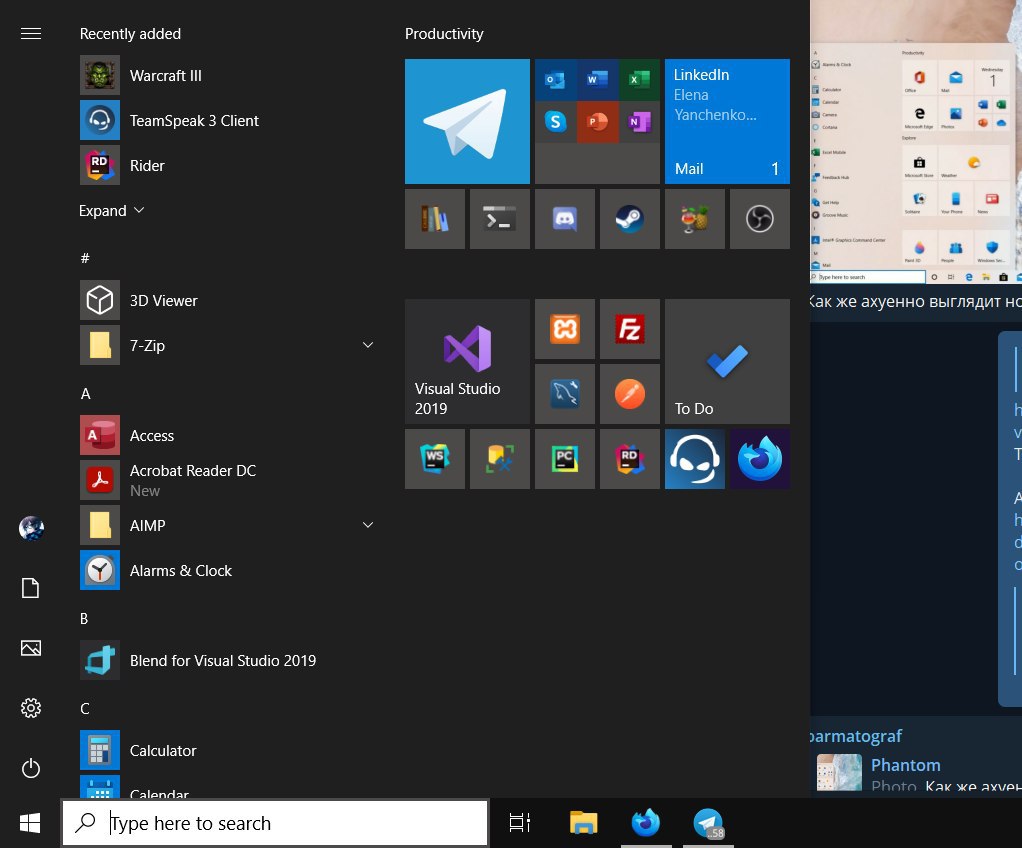Viewport: 1022px width, 848px height.
Task: Launch the OBS Studio tile
Action: [x=760, y=219]
